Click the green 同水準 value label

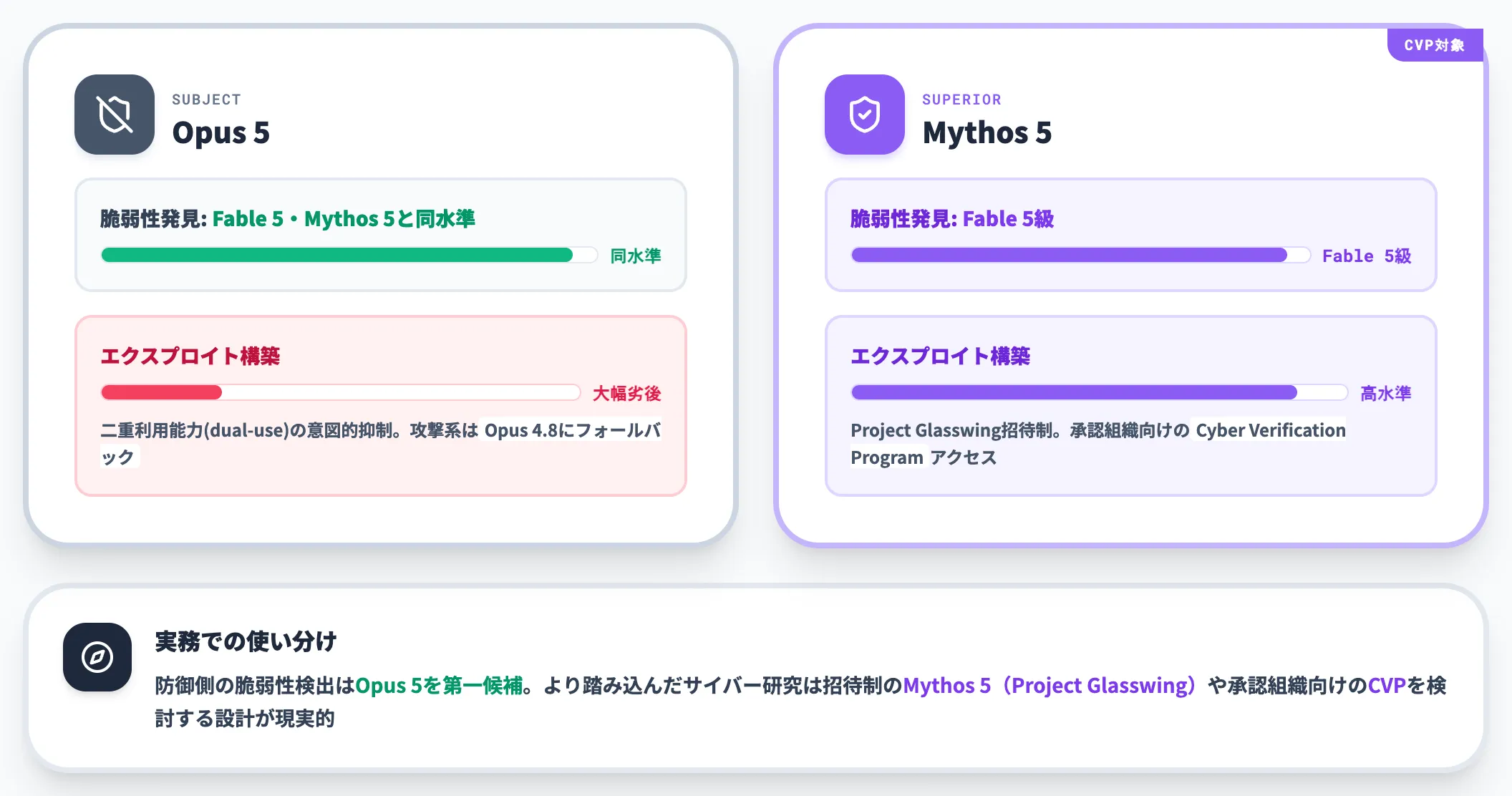point(636,256)
